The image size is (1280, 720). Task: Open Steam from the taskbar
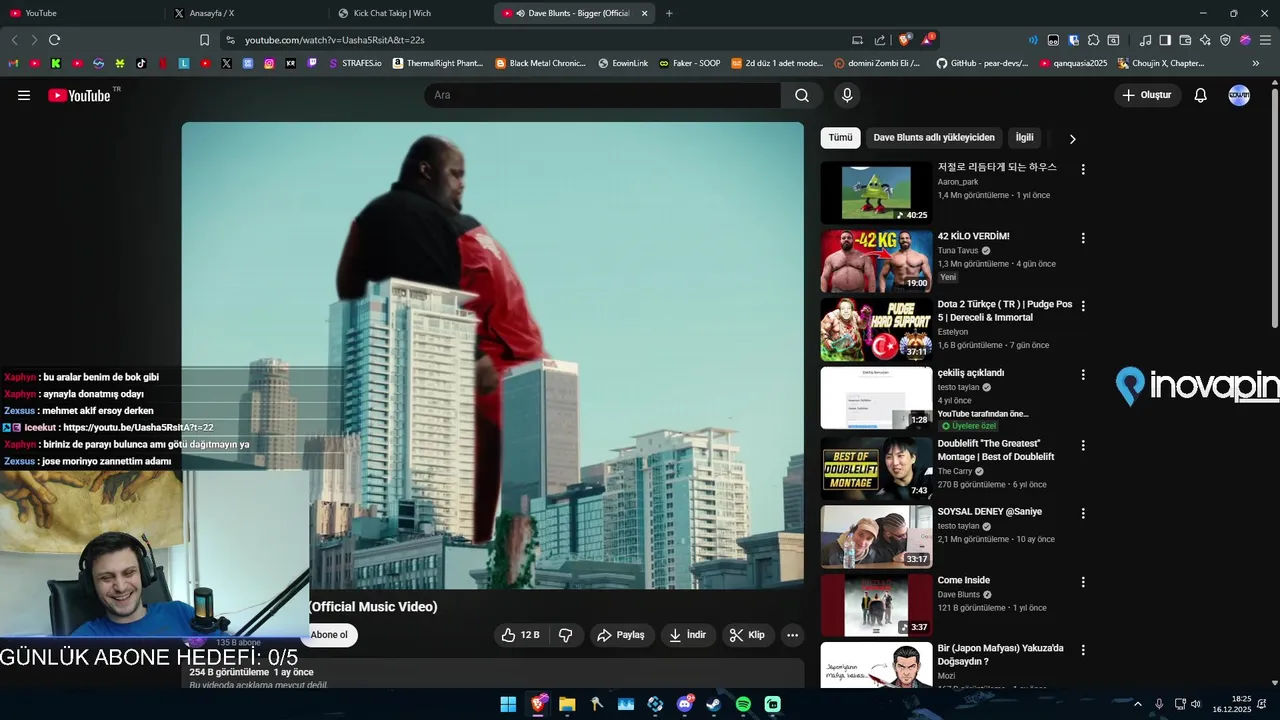[x=714, y=704]
